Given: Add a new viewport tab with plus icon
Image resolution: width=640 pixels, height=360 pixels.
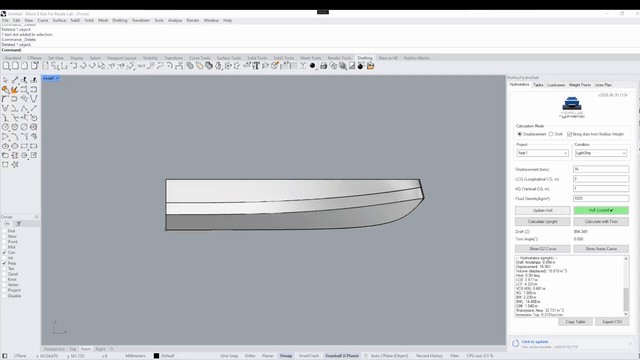Looking at the screenshot, I should (x=111, y=349).
